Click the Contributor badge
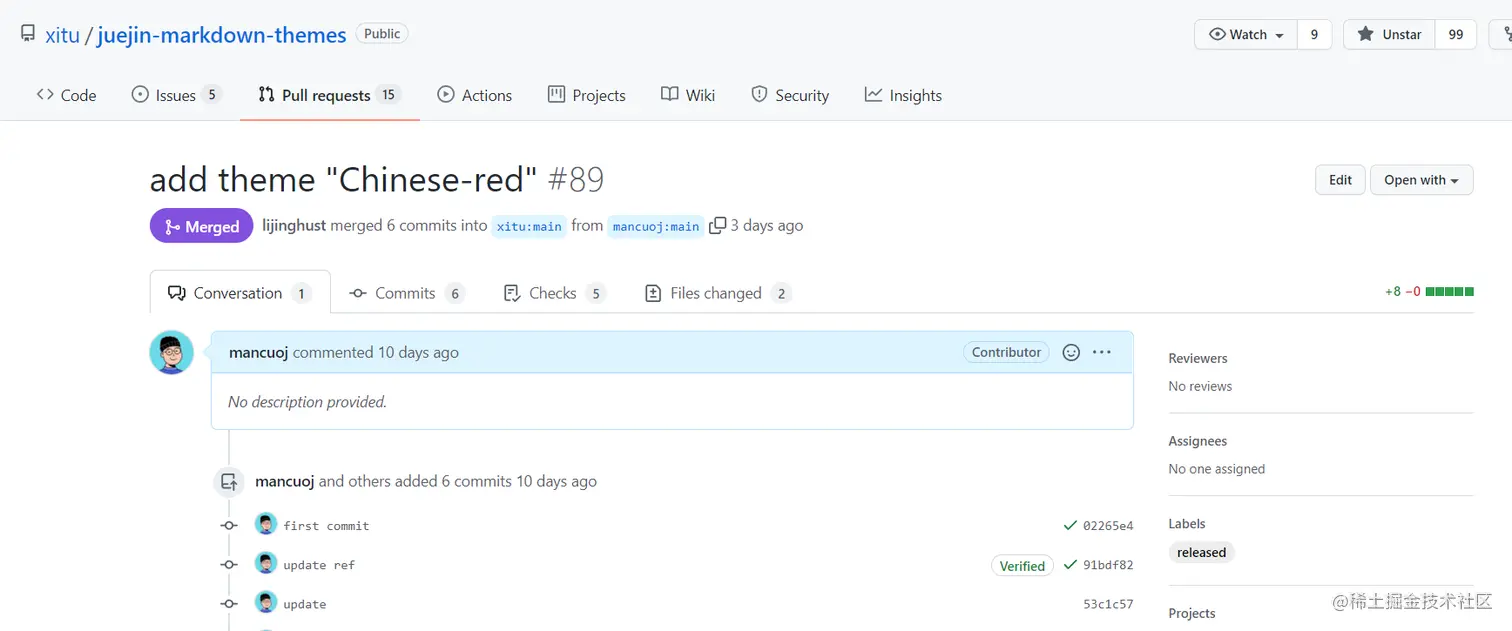The height and width of the screenshot is (631, 1512). [1006, 352]
